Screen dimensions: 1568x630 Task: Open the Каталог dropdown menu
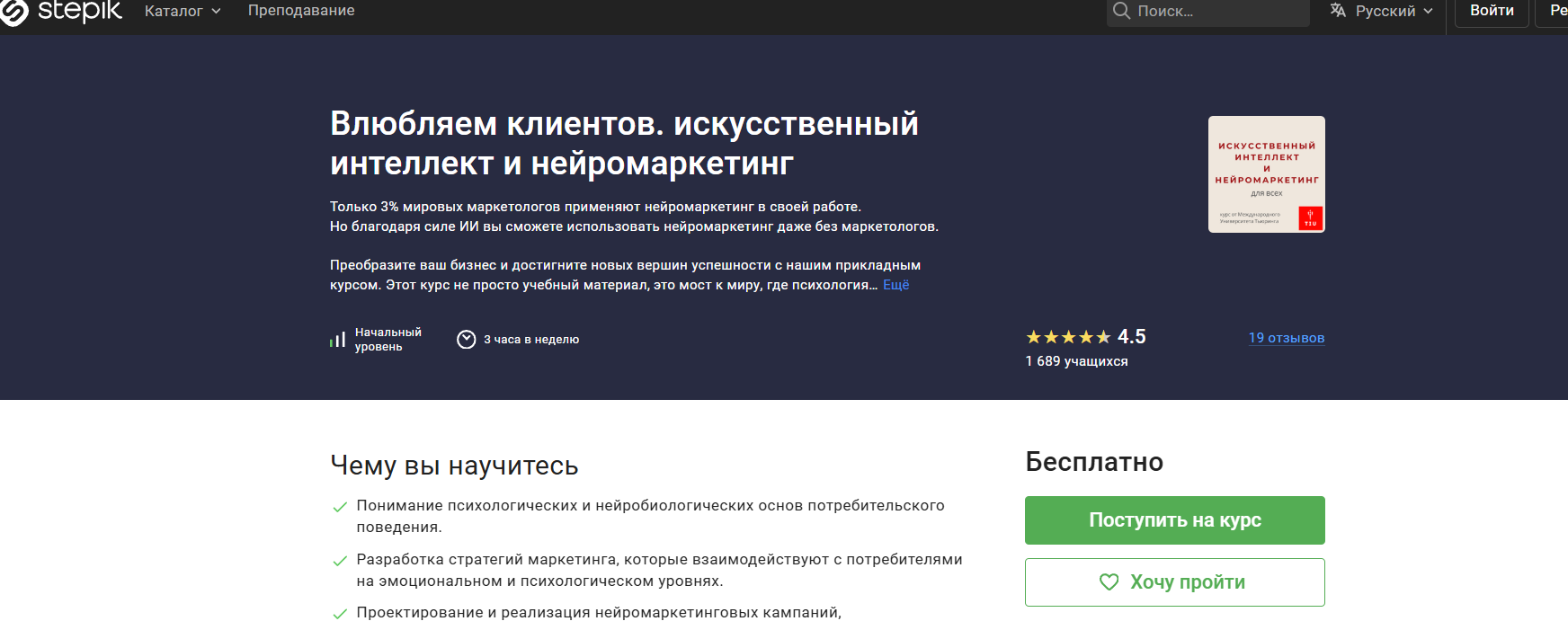183,11
